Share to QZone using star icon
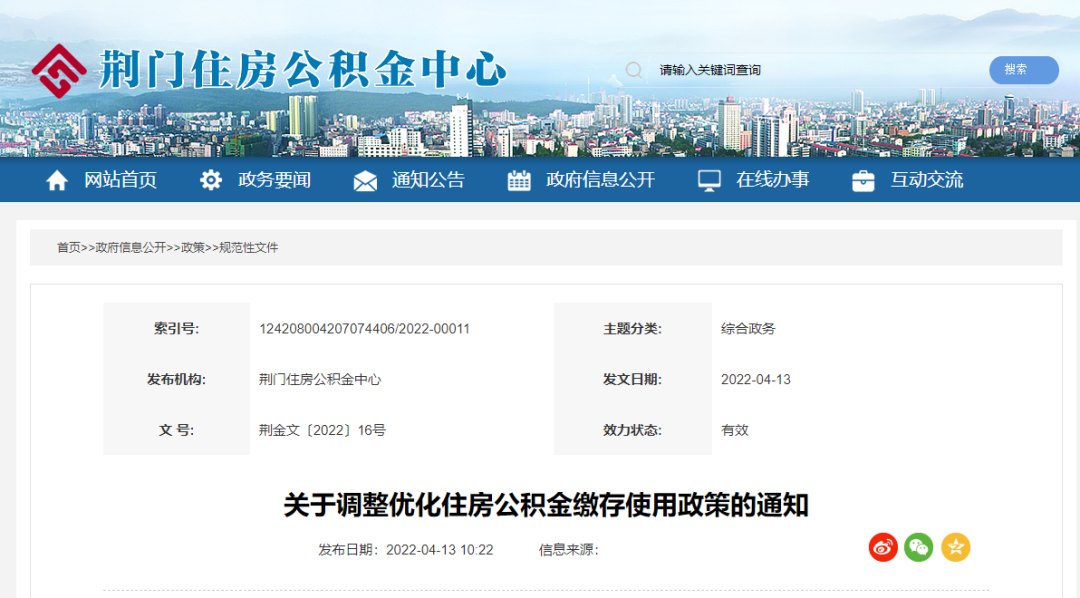This screenshot has width=1080, height=598. click(x=955, y=548)
